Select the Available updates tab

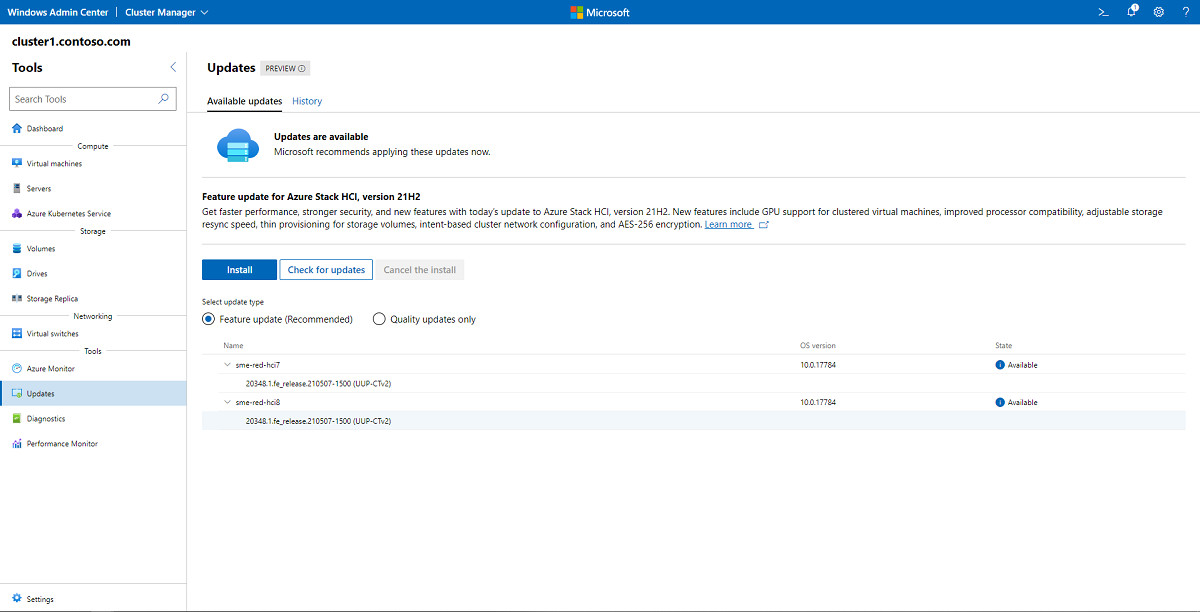(244, 101)
